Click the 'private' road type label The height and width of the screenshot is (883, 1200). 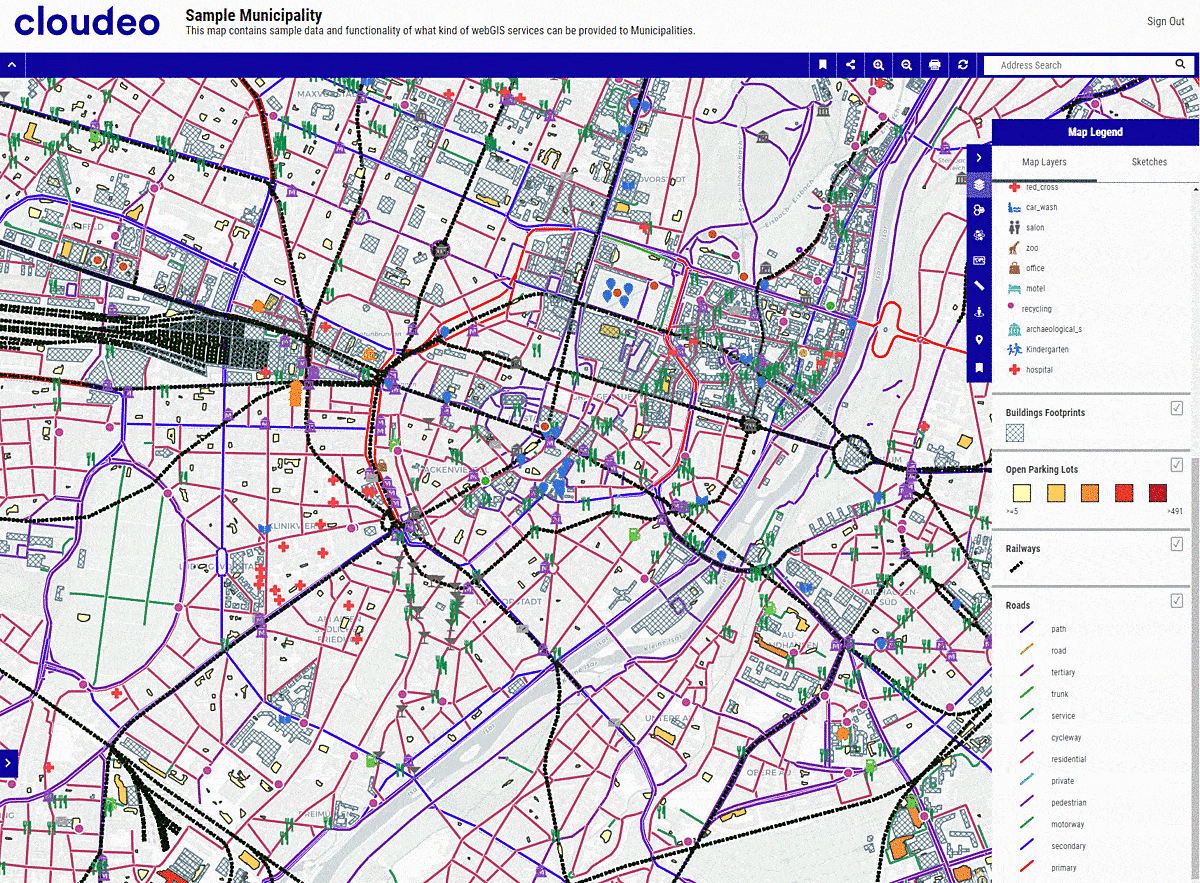tap(1063, 781)
